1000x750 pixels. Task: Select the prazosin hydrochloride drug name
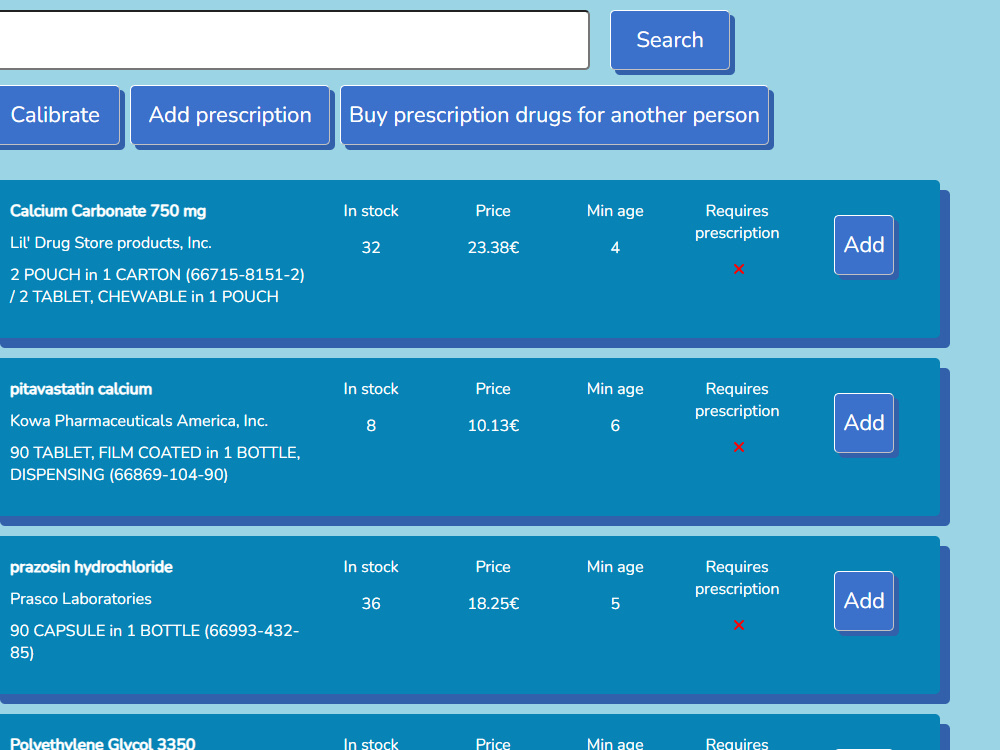pos(91,567)
